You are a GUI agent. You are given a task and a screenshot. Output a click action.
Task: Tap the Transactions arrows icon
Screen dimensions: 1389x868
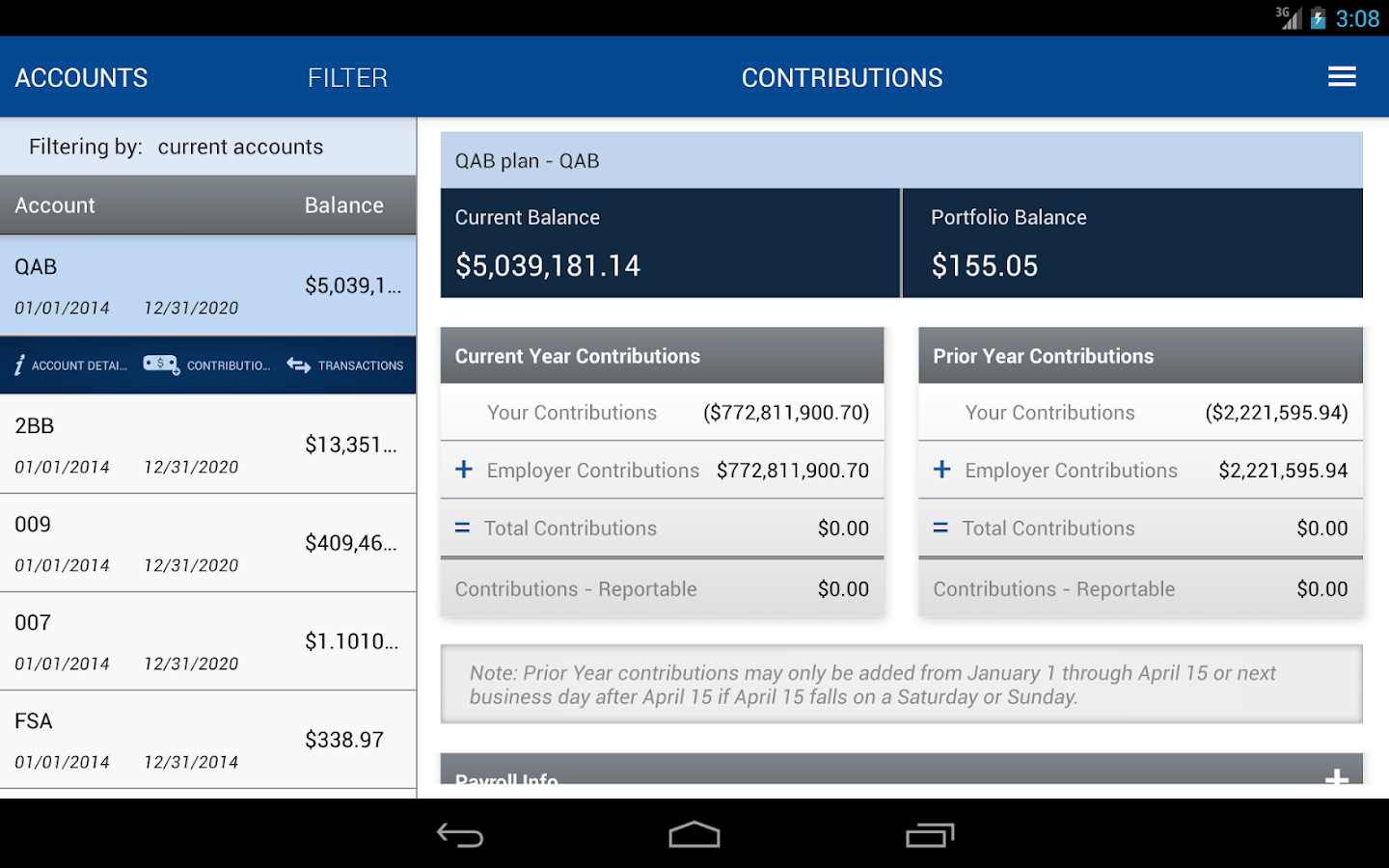(x=299, y=366)
